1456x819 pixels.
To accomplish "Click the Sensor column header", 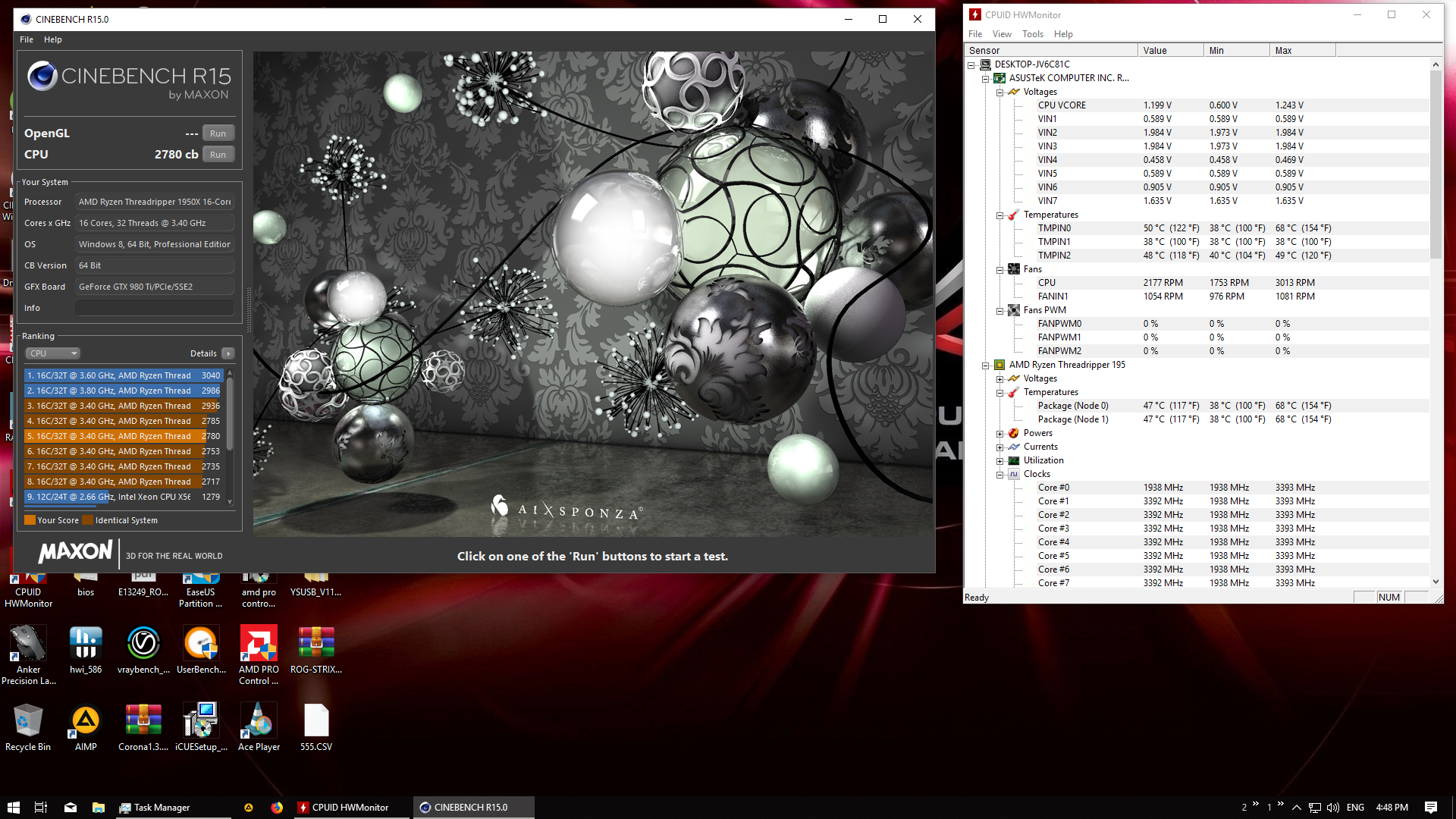I will [x=1051, y=51].
